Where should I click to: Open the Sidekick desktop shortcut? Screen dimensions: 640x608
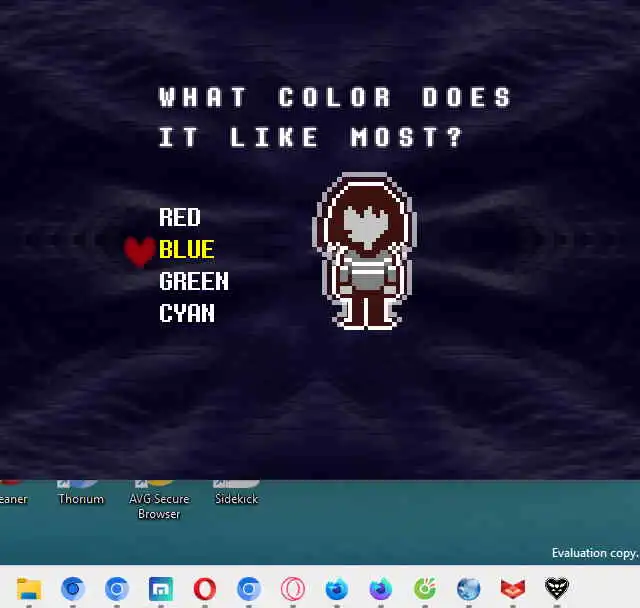click(x=236, y=493)
